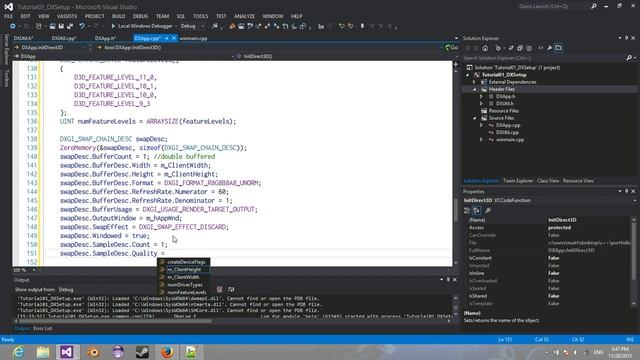This screenshot has width=640, height=360.
Task: Open the VASSISTX menu
Action: [67, 16]
